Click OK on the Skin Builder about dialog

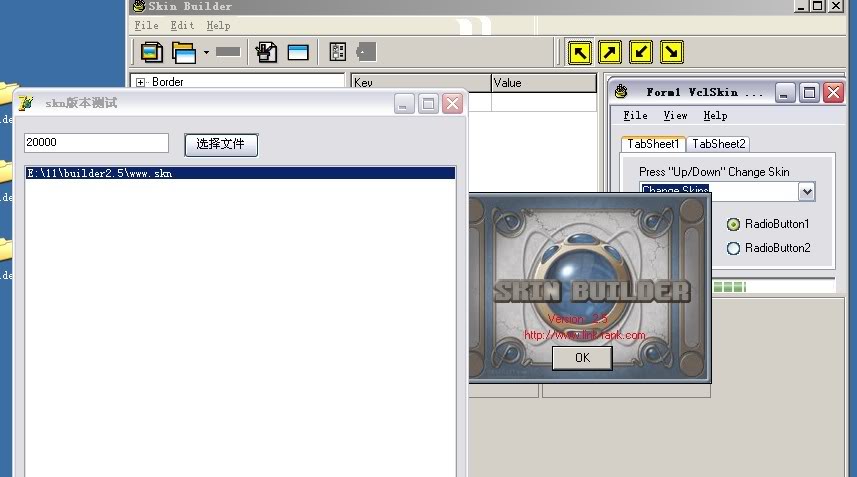(x=582, y=358)
